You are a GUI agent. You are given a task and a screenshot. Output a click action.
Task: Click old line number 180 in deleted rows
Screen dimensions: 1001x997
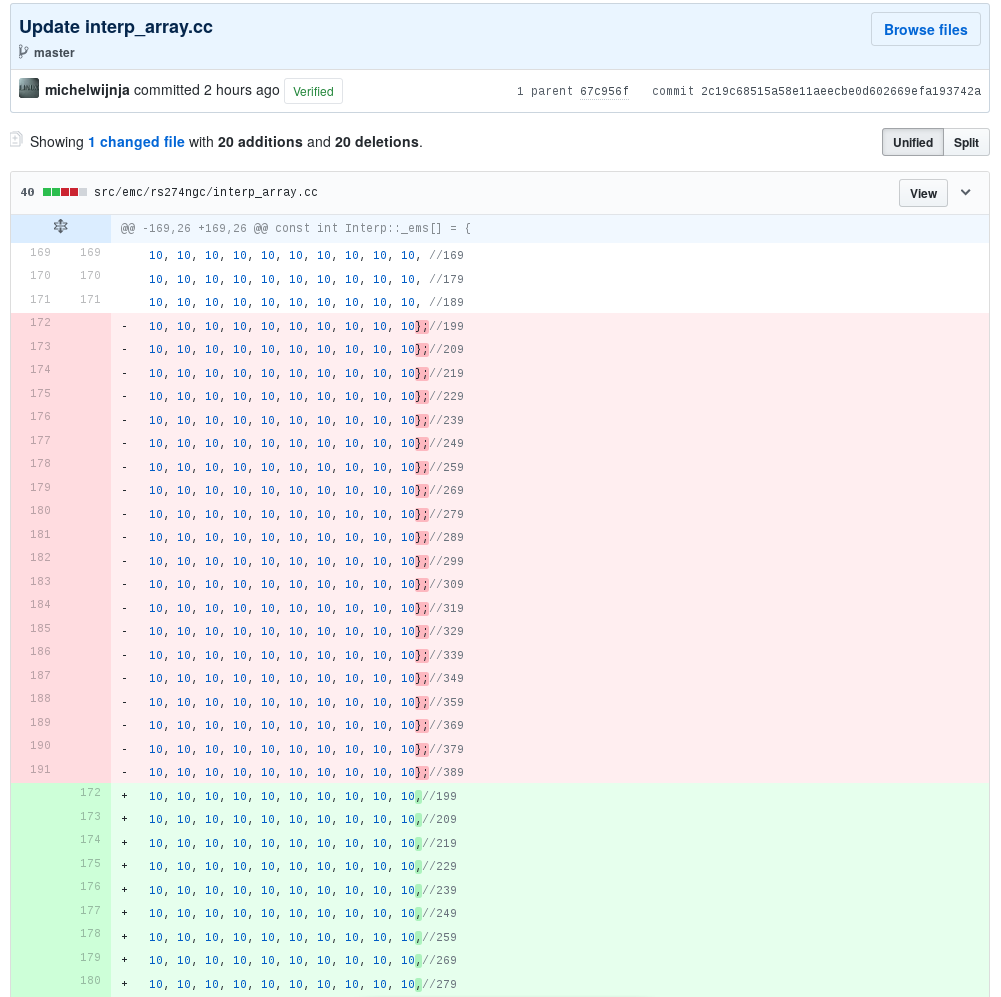tap(40, 511)
